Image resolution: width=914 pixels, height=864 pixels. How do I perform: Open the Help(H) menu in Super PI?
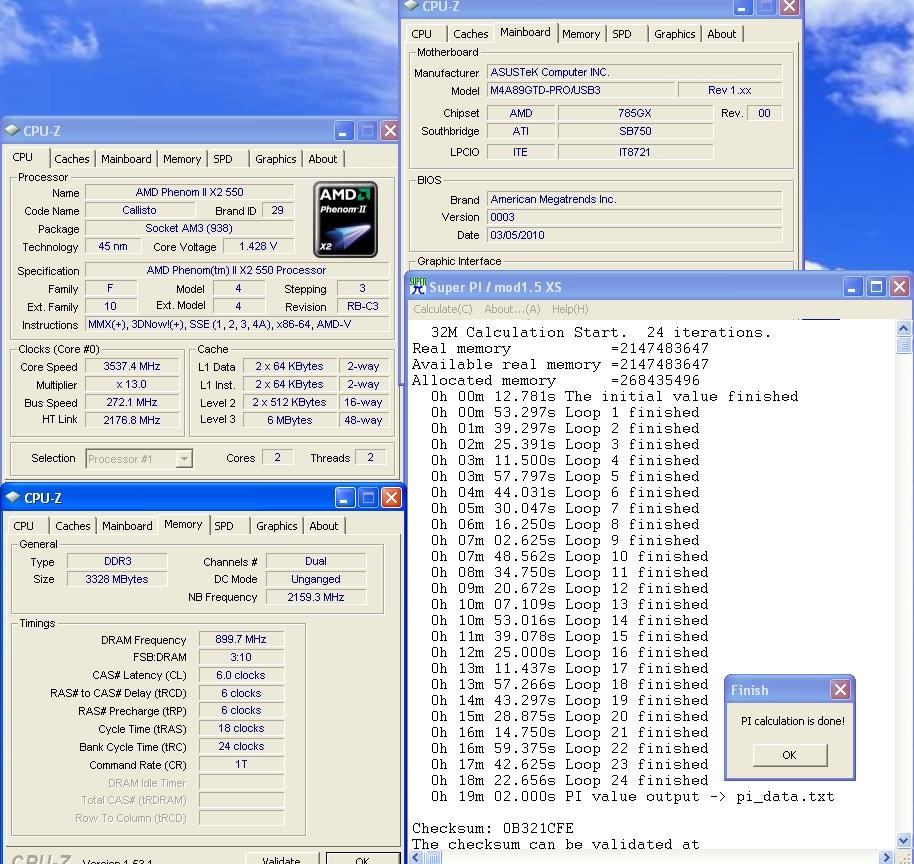pyautogui.click(x=570, y=309)
